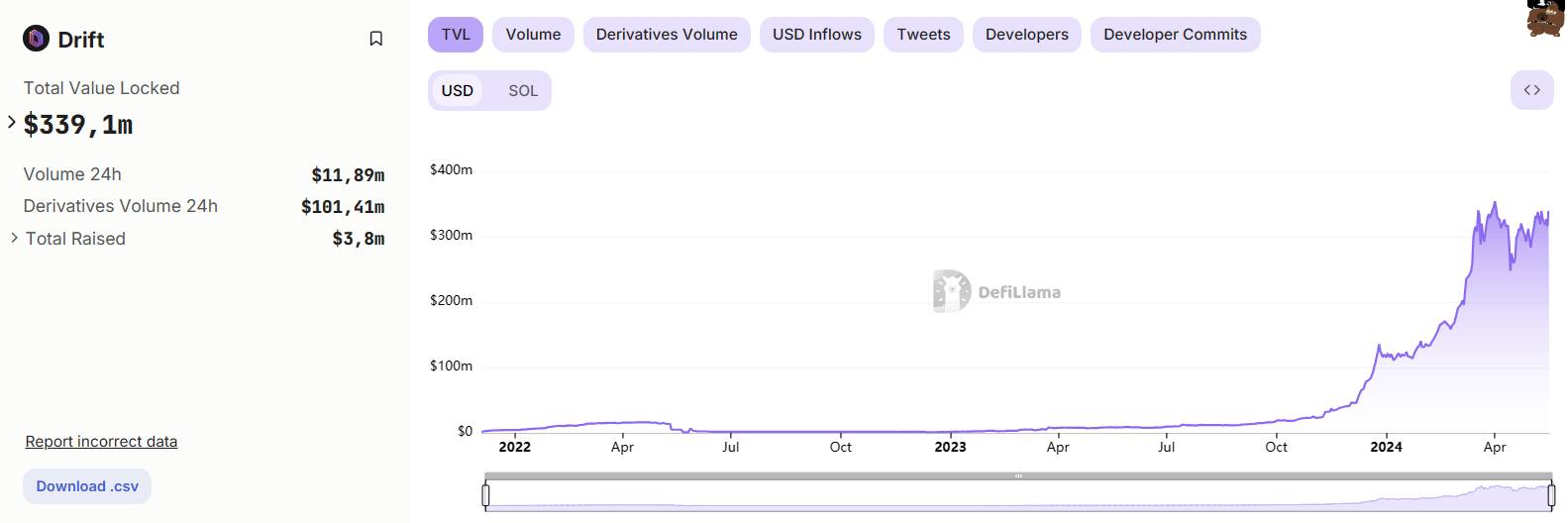This screenshot has width=1568, height=523.
Task: Click the Total Value Locked label
Action: [102, 88]
